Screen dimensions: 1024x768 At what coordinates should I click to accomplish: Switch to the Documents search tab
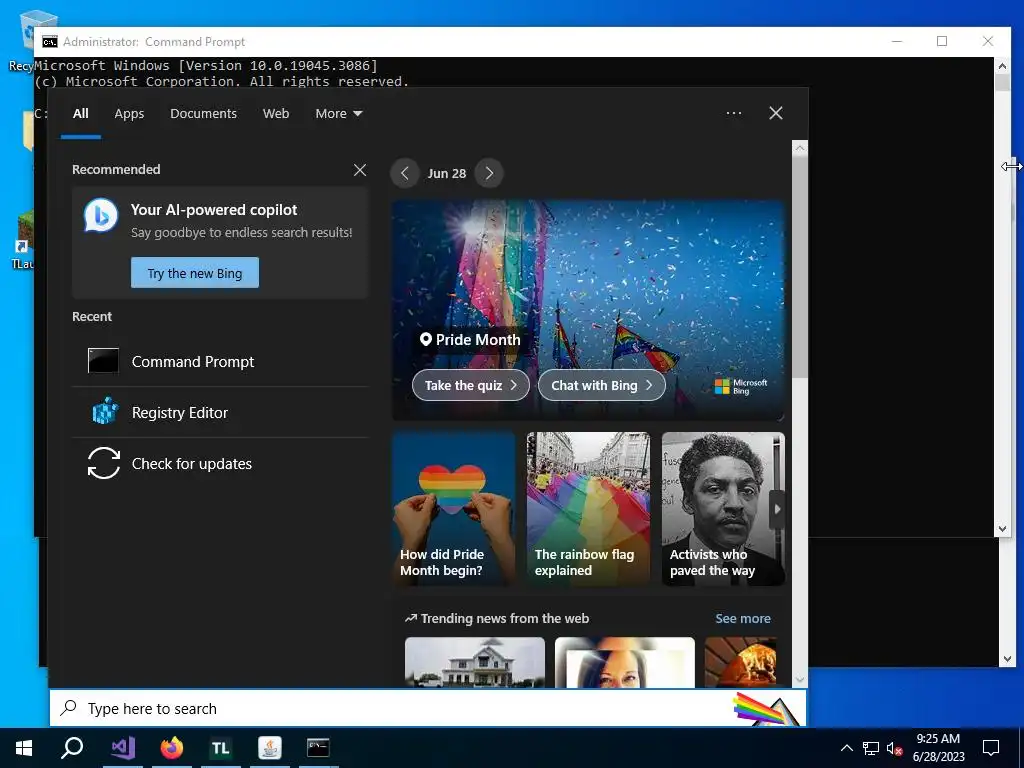point(203,114)
